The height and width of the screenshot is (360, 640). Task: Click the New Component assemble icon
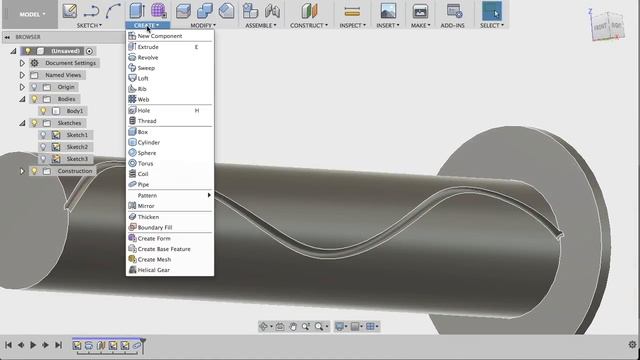pyautogui.click(x=250, y=11)
